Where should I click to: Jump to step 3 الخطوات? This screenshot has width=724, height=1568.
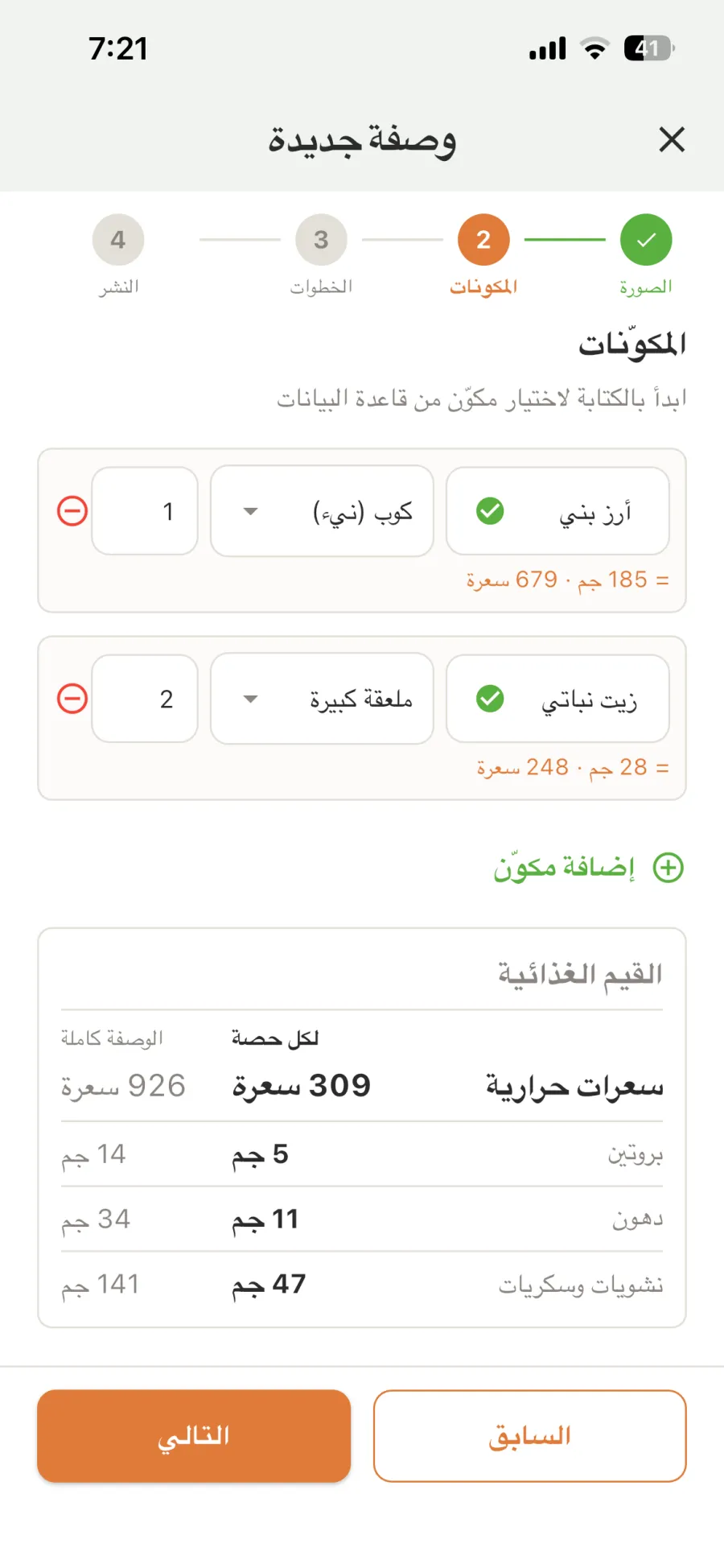(321, 240)
